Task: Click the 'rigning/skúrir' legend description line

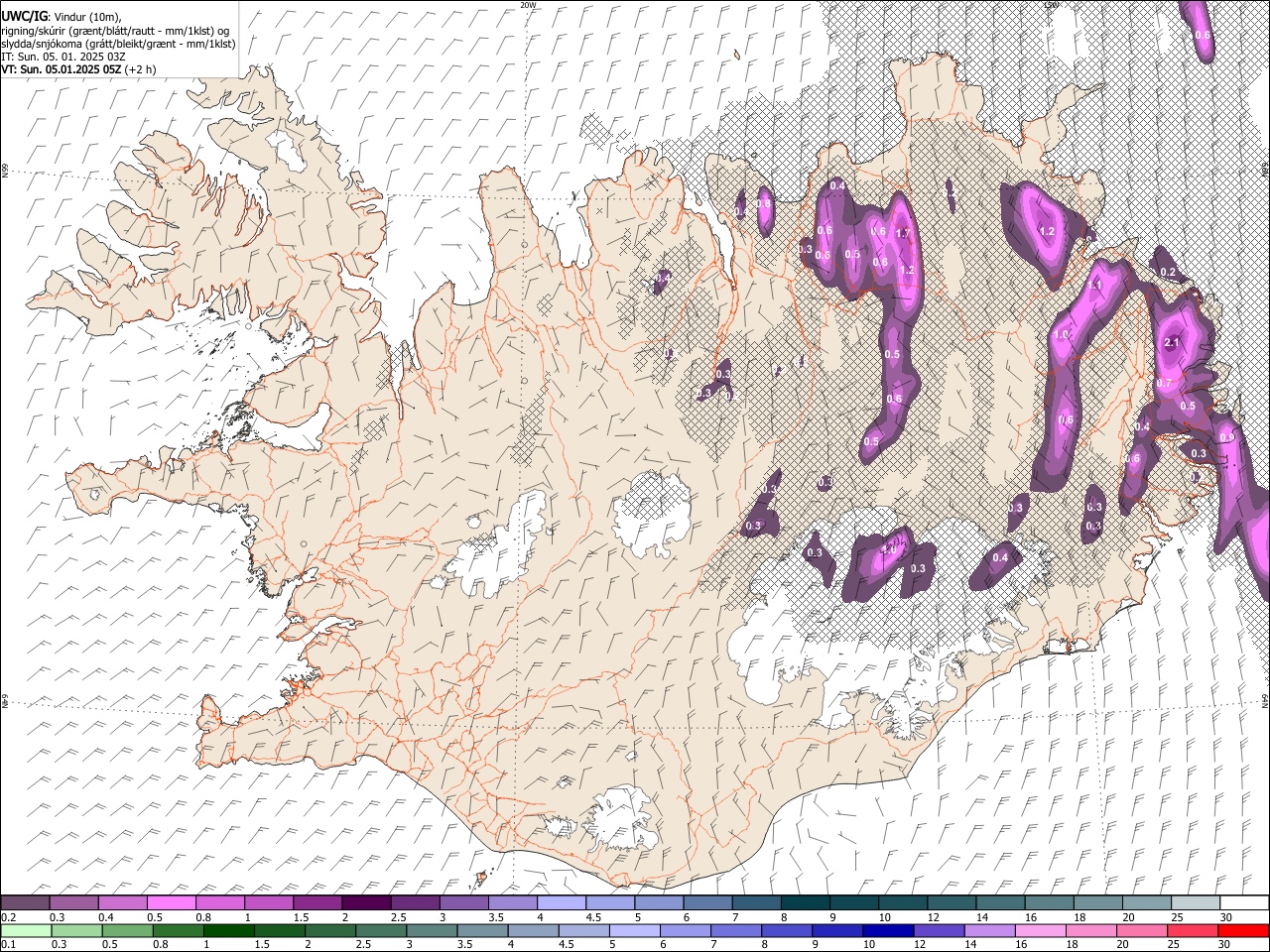Action: tap(115, 31)
